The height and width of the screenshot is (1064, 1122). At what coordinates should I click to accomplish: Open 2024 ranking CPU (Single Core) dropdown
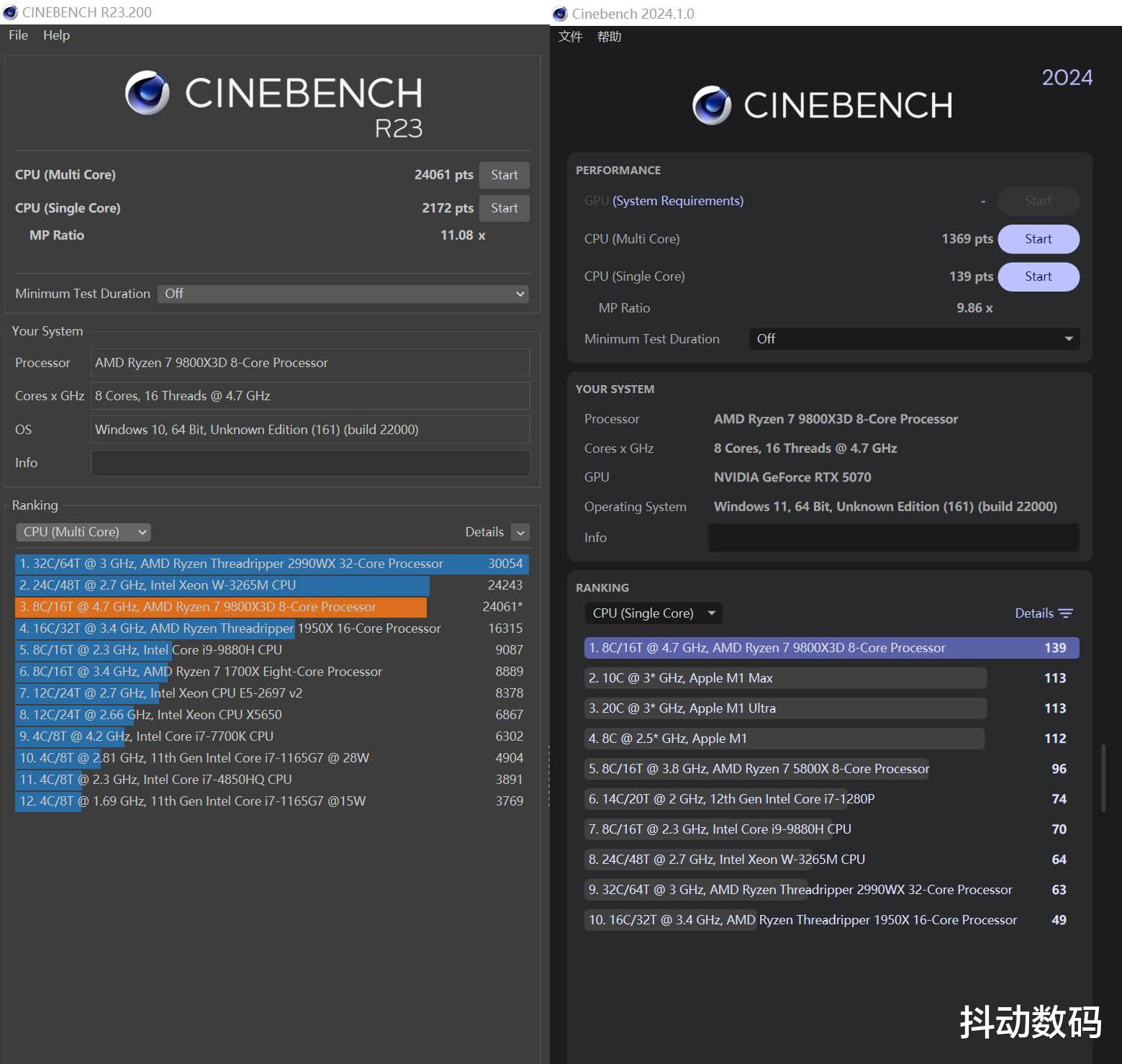pos(653,613)
